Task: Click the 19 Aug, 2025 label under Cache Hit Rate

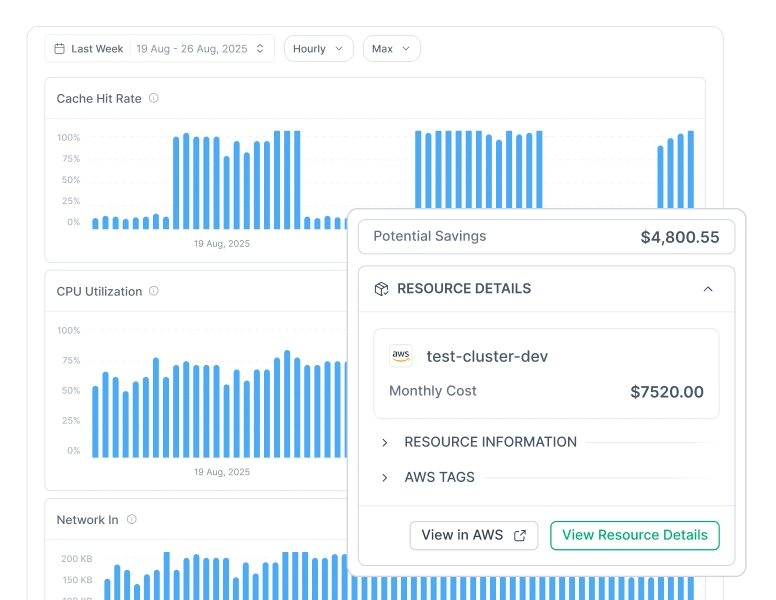Action: click(x=222, y=244)
